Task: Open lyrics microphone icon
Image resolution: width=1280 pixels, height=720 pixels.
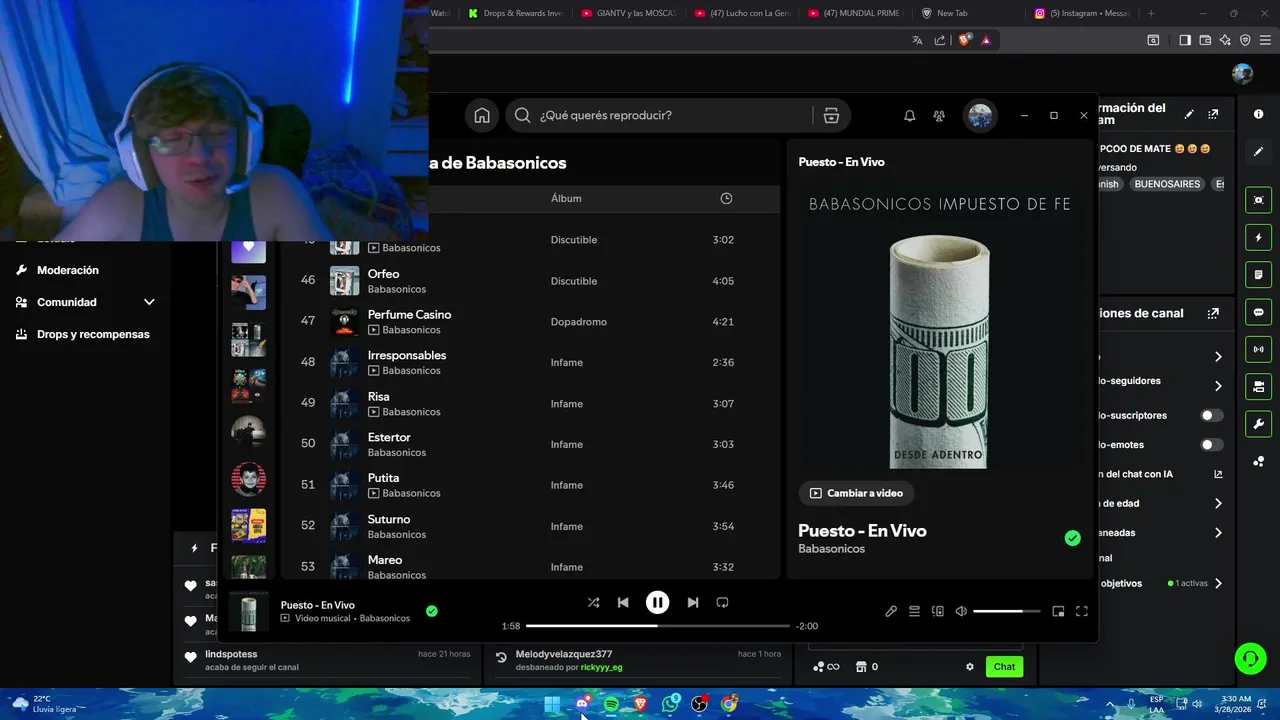Action: click(891, 611)
